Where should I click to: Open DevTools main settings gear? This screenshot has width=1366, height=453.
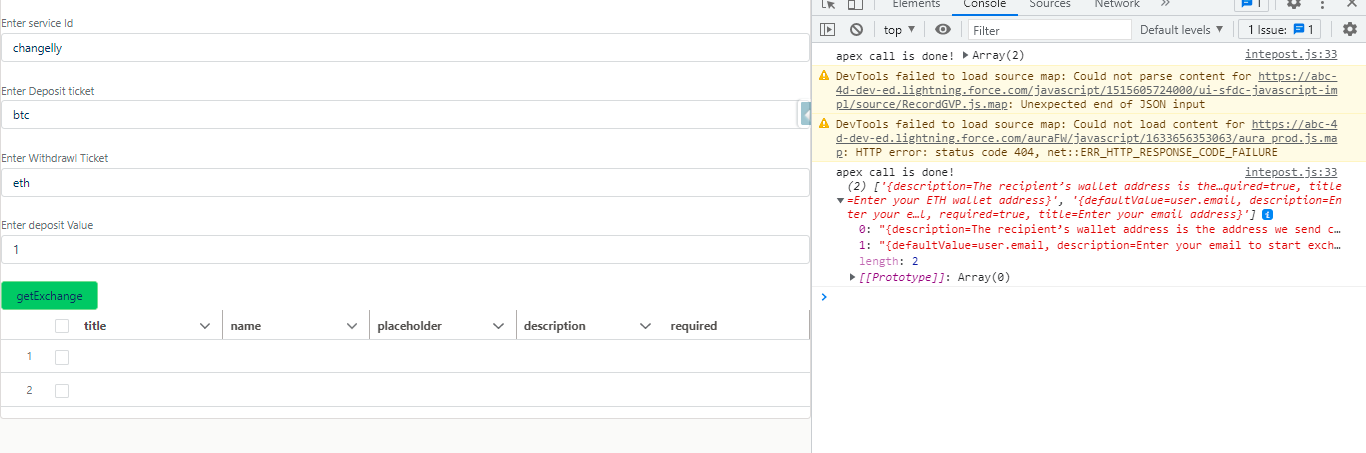(x=1294, y=5)
